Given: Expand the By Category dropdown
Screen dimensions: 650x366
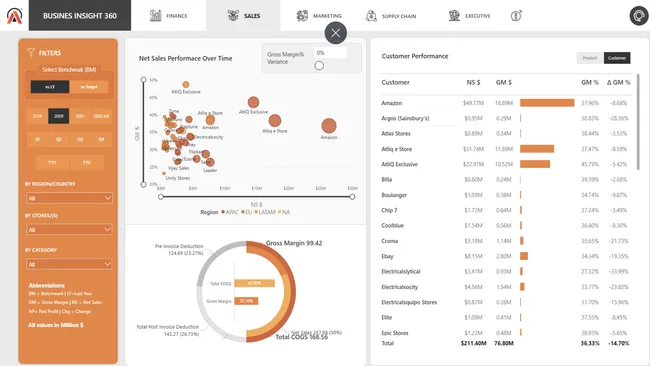Looking at the screenshot, I should (69, 264).
